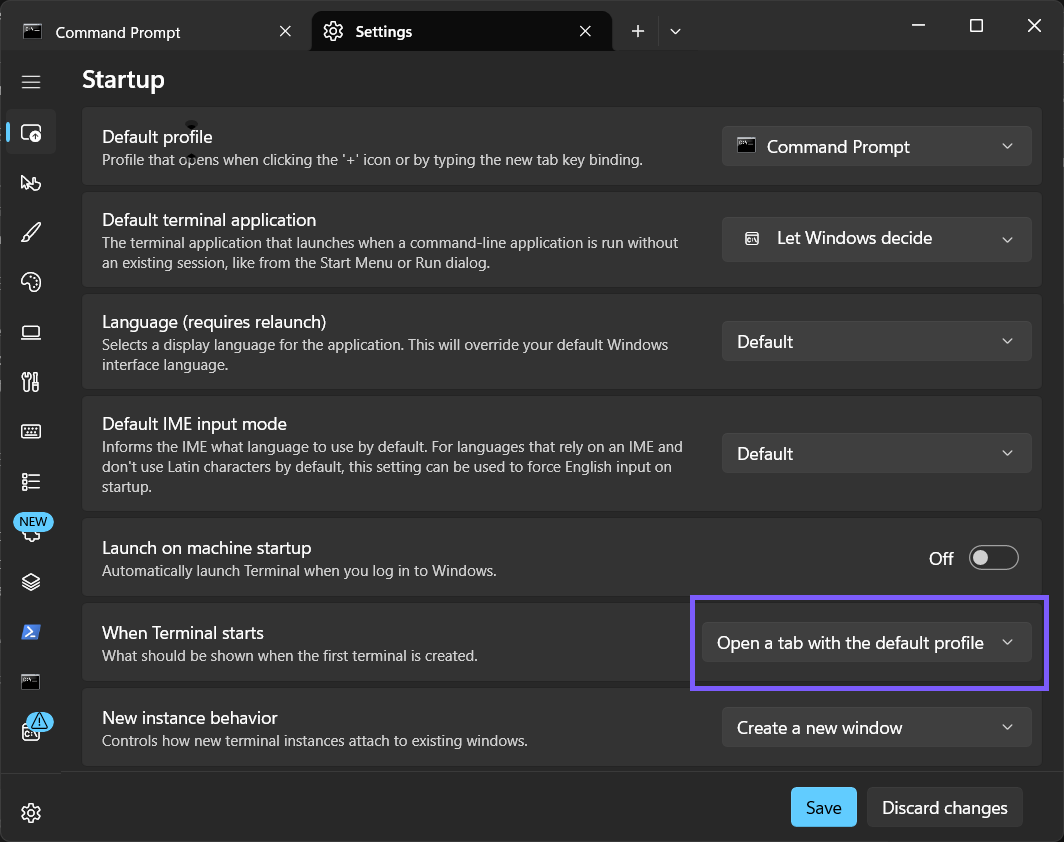Minimize the Terminal window
Viewport: 1064px width, 842px height.
(x=918, y=26)
